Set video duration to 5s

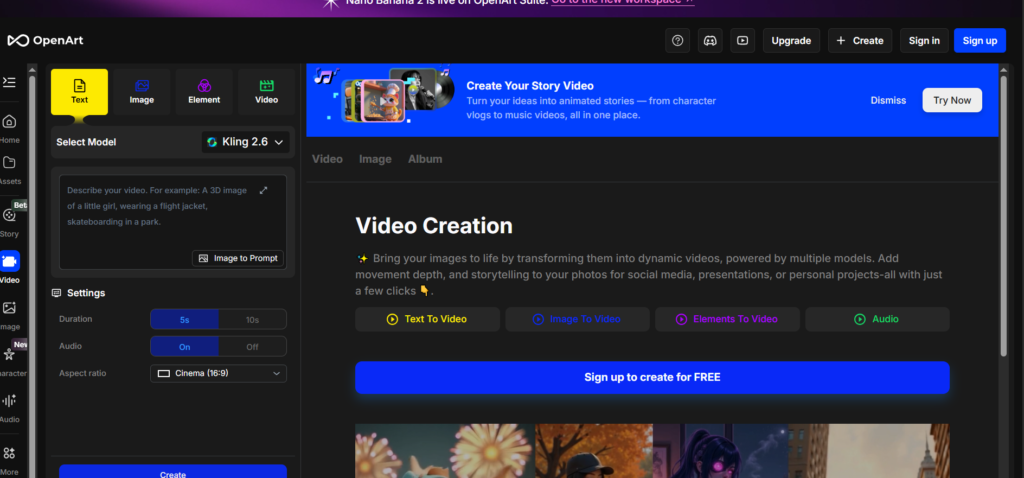click(x=184, y=319)
